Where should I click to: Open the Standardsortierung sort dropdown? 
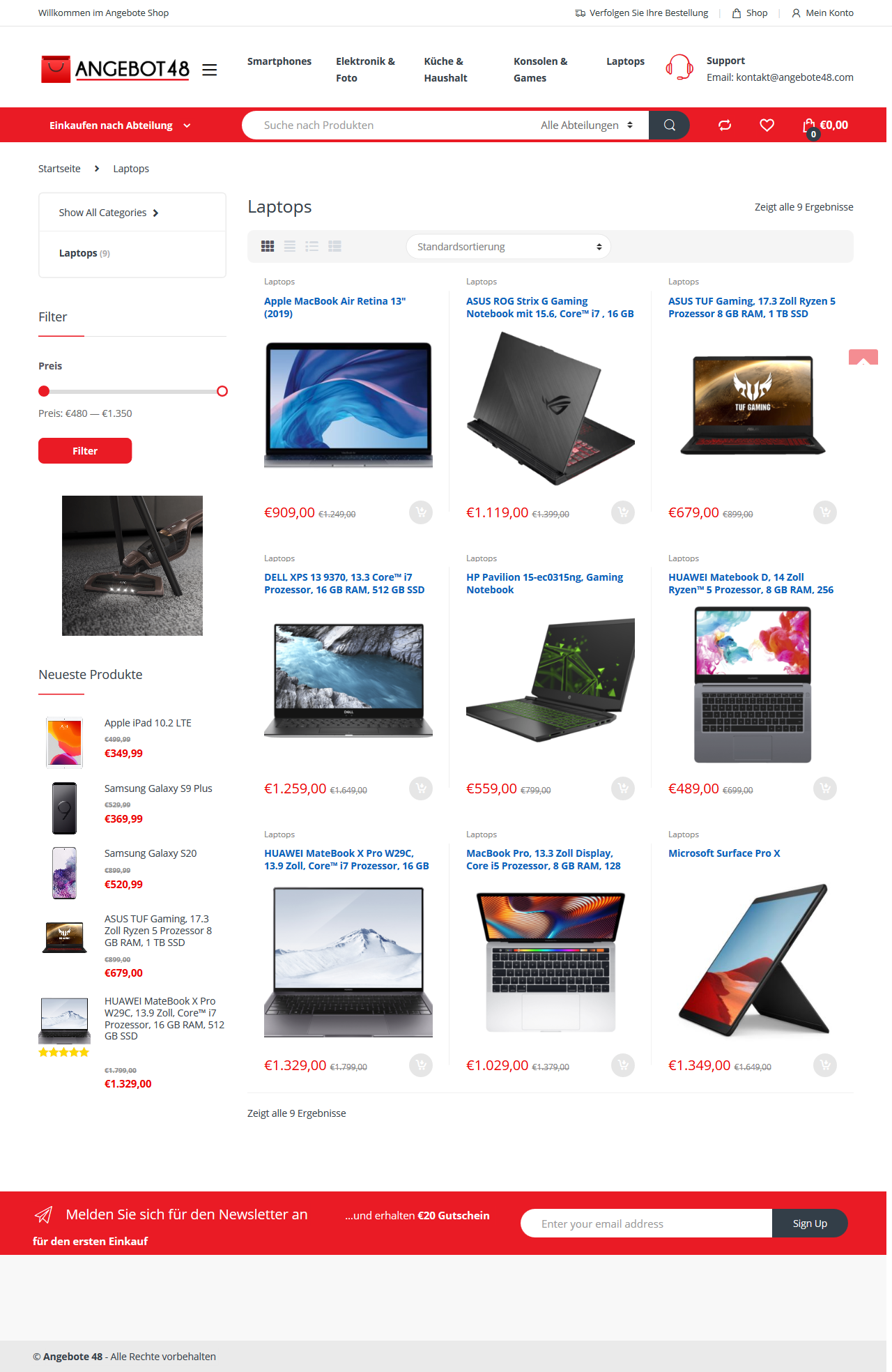point(509,247)
